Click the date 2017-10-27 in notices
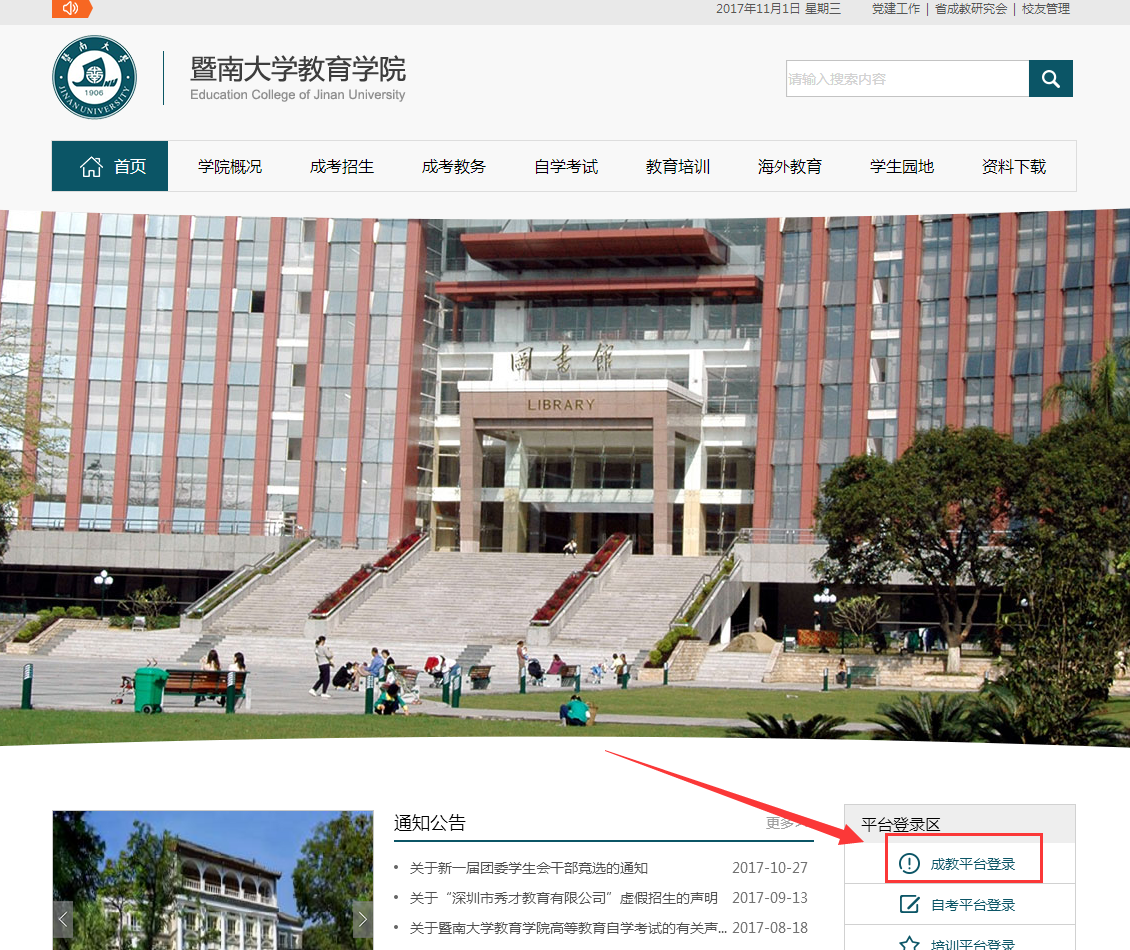This screenshot has width=1130, height=950. pos(770,868)
